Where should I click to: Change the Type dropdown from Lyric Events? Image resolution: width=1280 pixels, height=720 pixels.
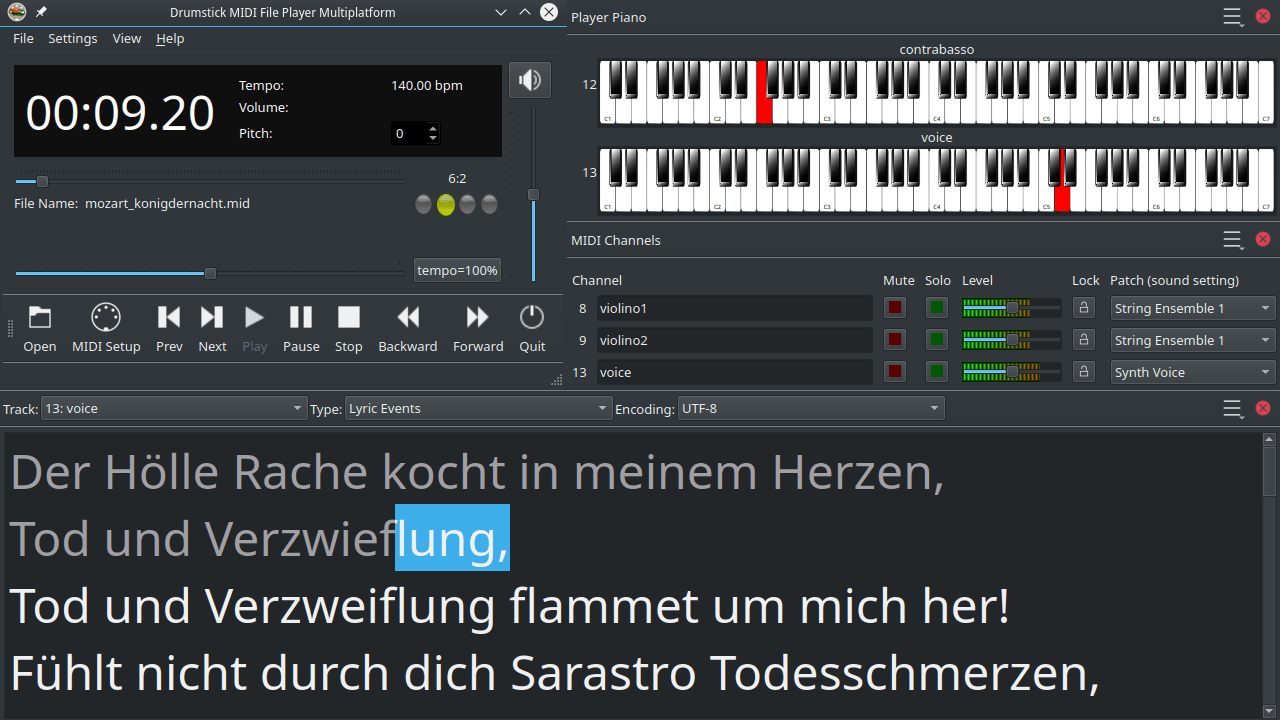[475, 408]
